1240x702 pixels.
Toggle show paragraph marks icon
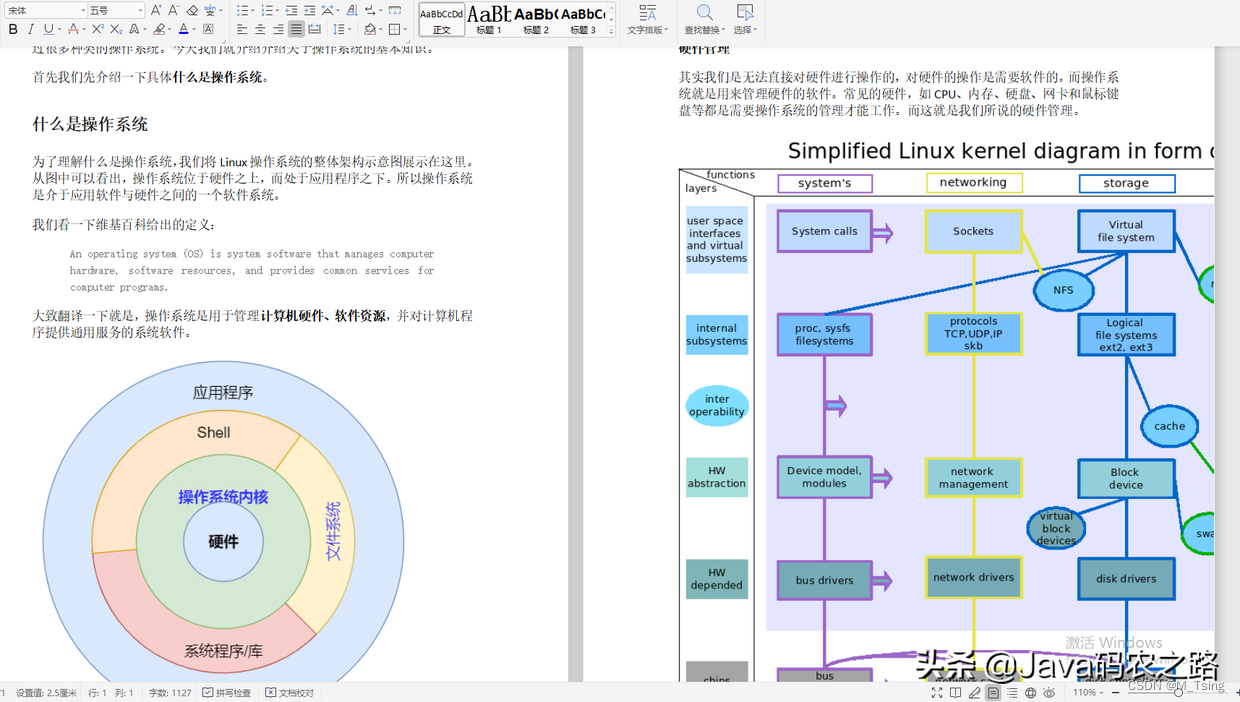point(371,10)
